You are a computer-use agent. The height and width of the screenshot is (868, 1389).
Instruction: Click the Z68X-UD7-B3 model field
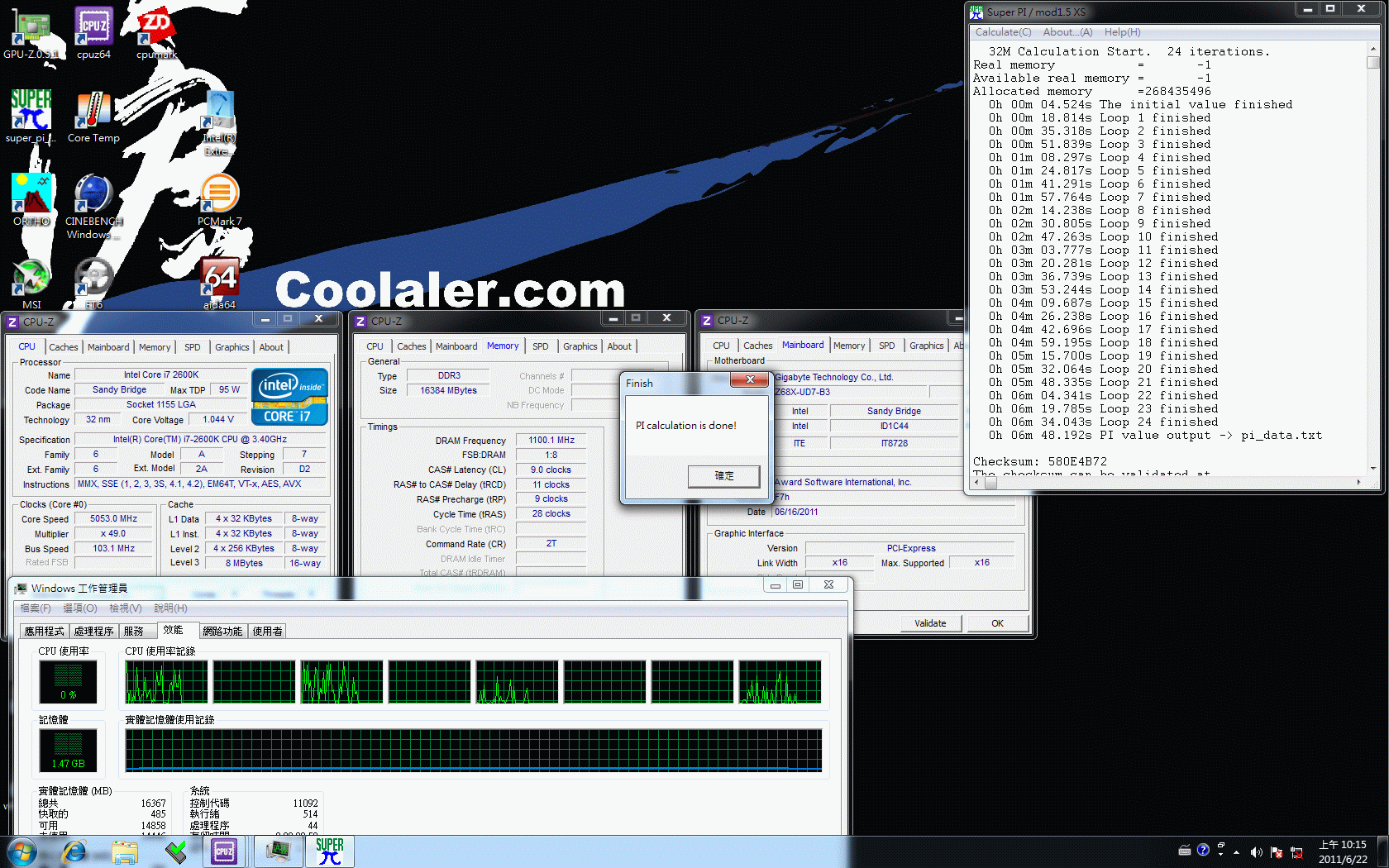tap(850, 392)
